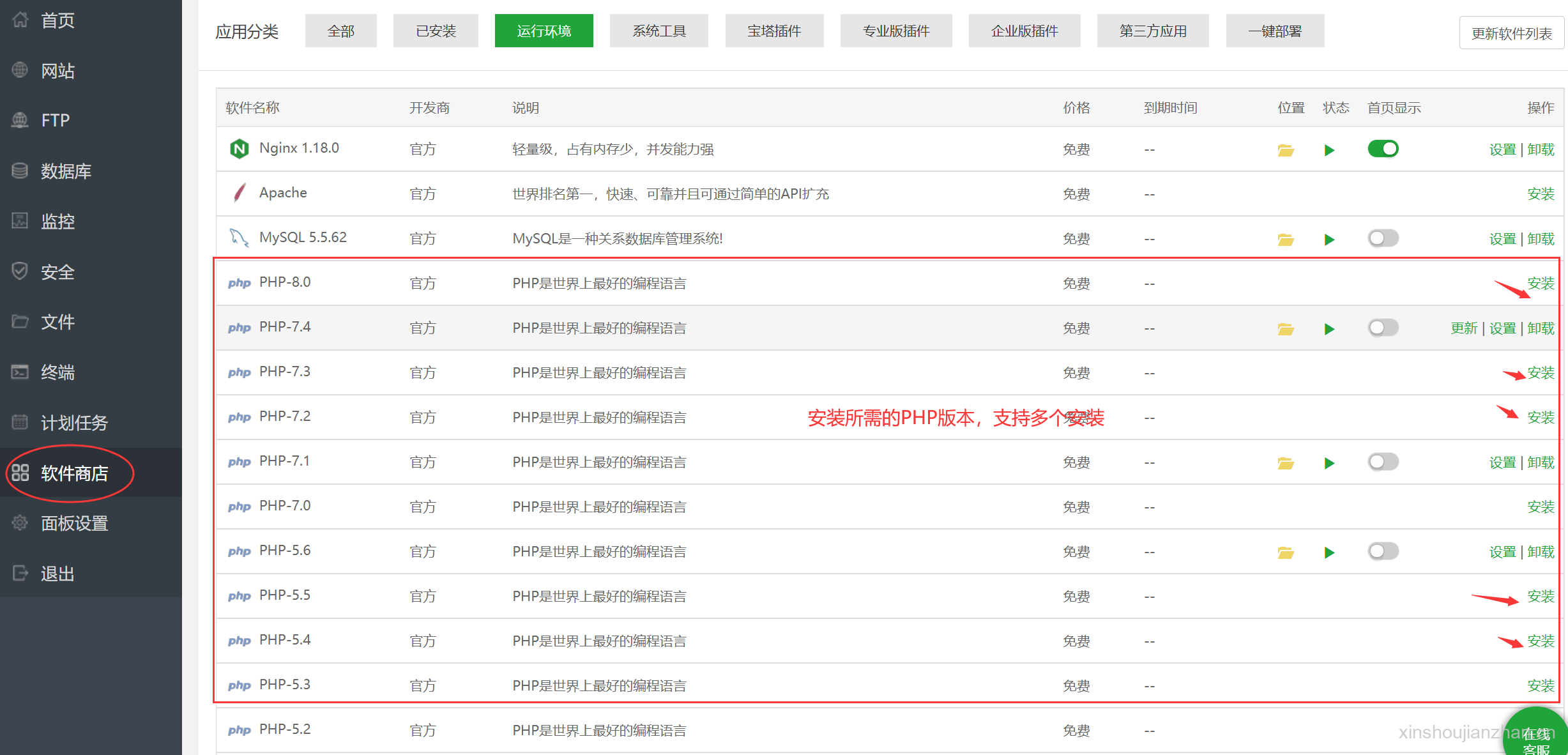Click the php logo beside PHP-8.0

point(240,282)
